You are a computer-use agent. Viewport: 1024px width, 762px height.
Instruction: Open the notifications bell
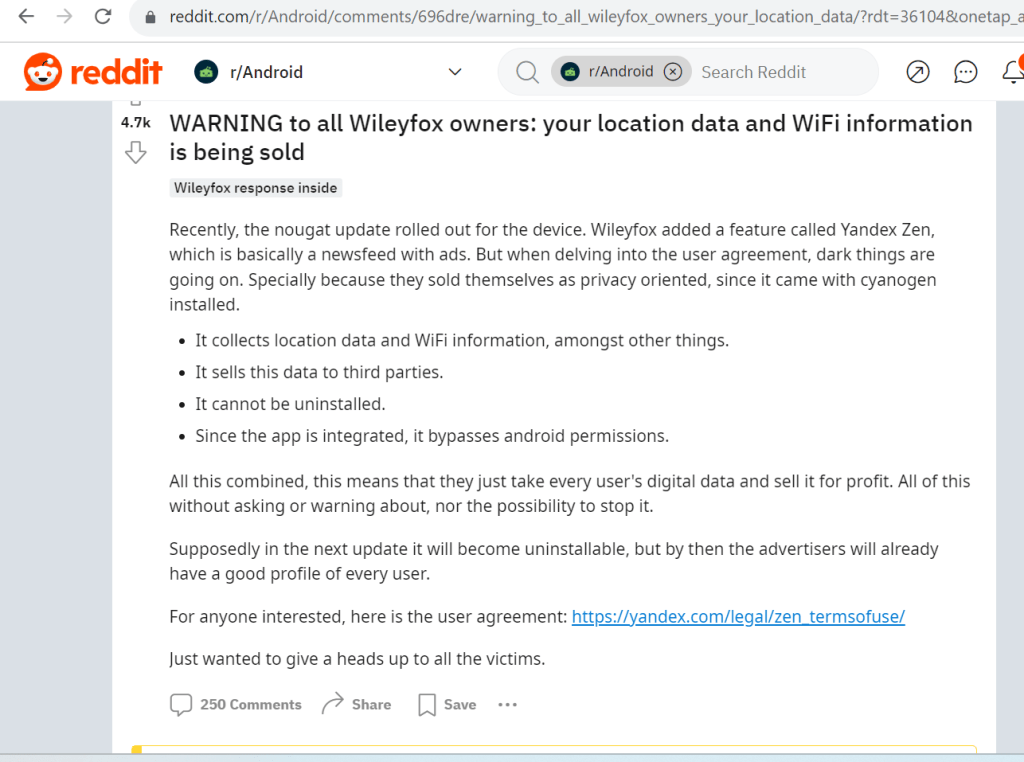(1012, 72)
